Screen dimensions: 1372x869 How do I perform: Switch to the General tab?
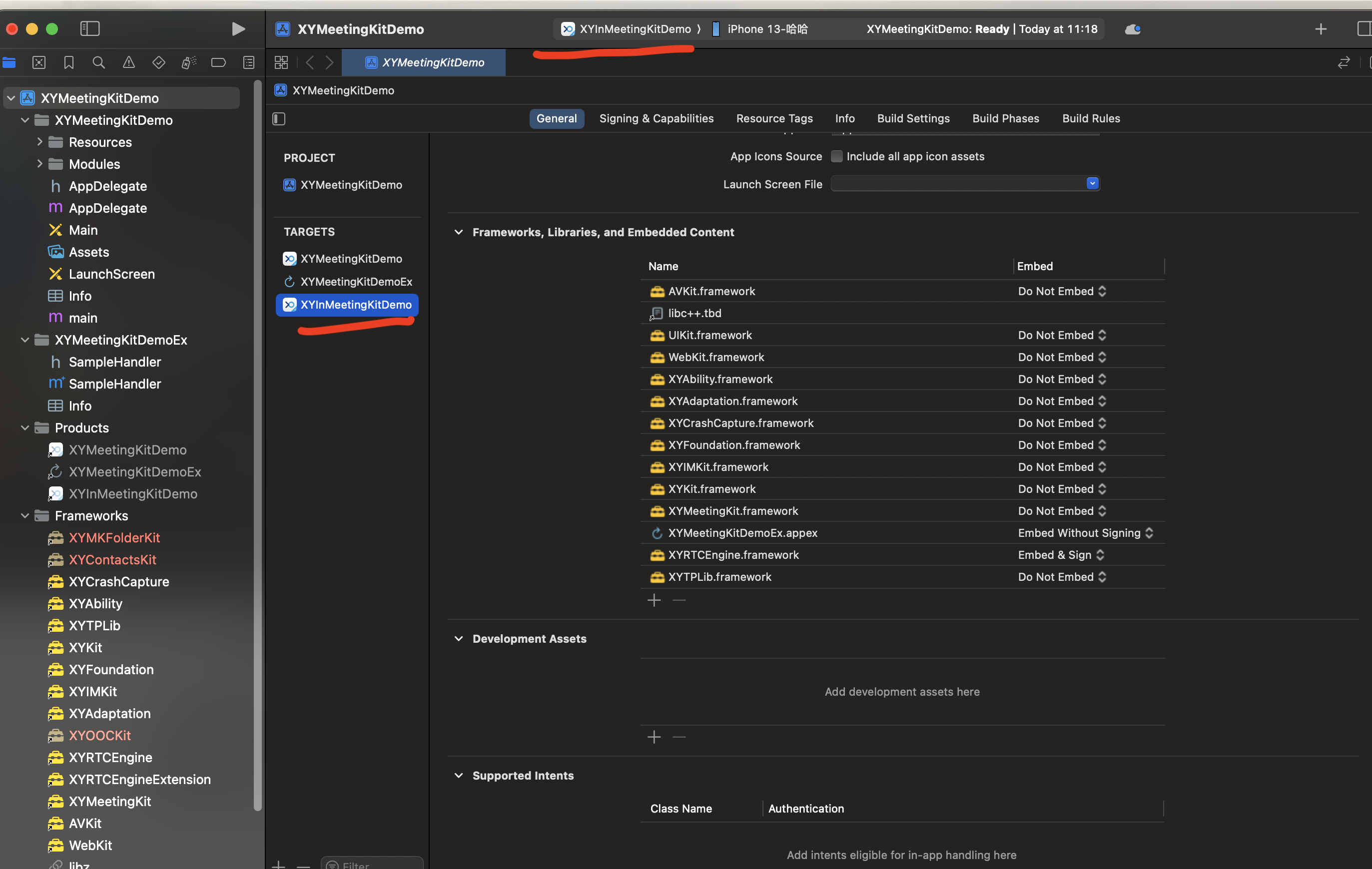[557, 118]
